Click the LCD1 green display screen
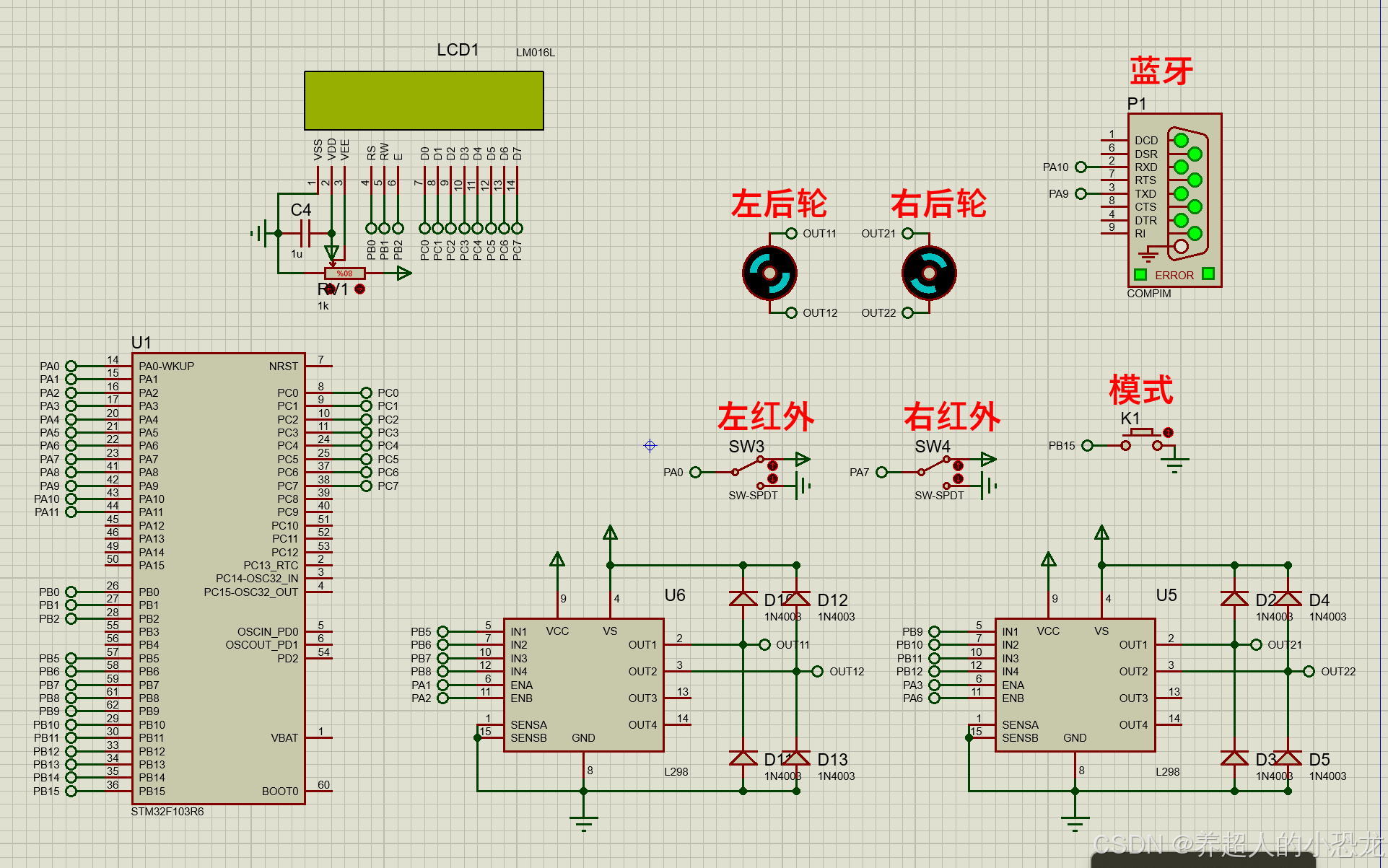Screen dimensions: 1388x868 click(424, 100)
